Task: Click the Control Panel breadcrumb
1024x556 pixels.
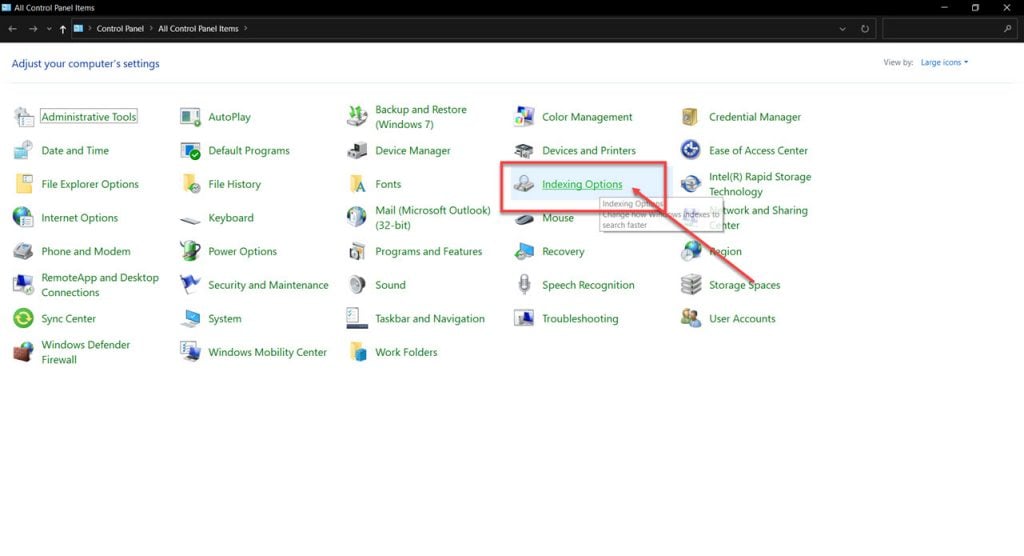Action: pos(120,29)
